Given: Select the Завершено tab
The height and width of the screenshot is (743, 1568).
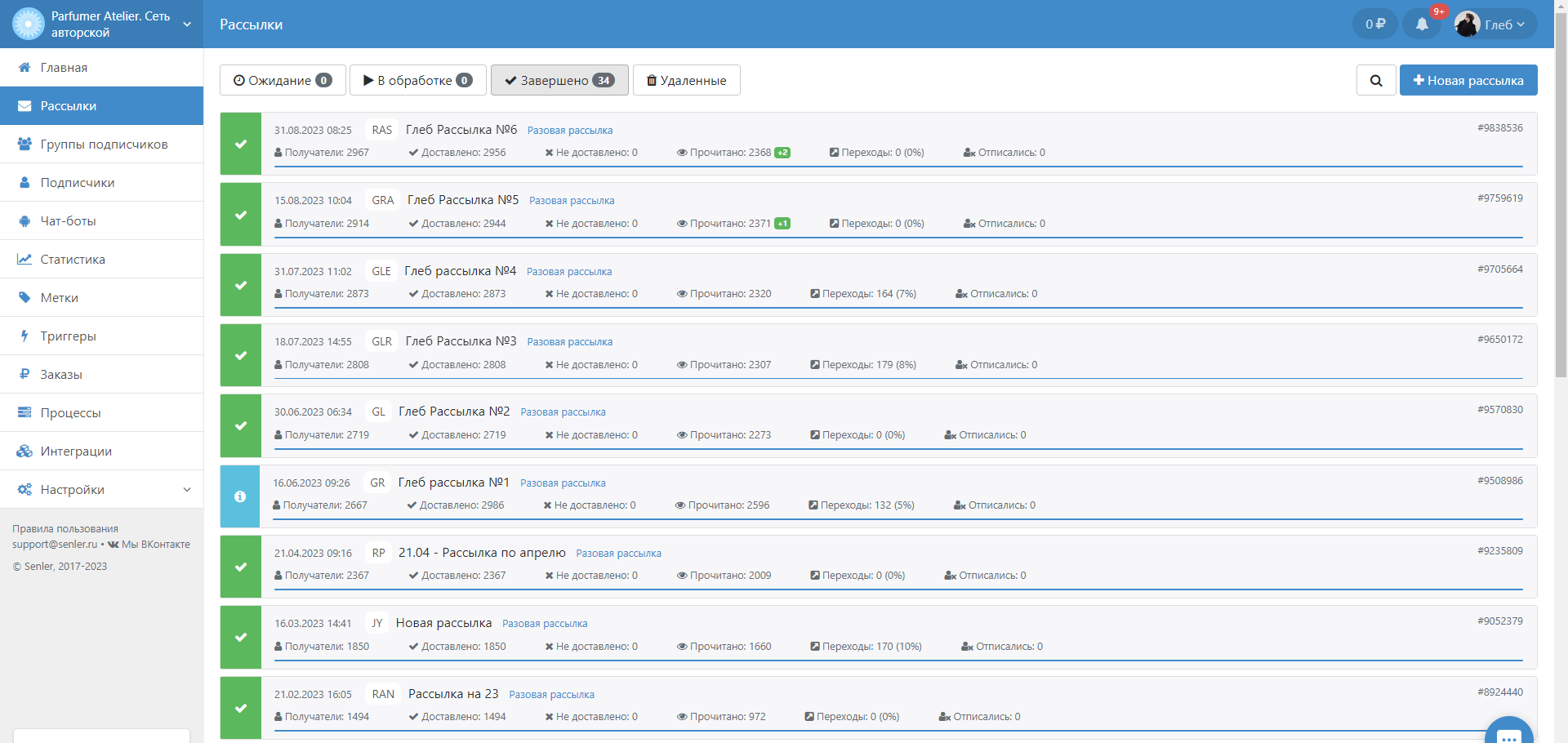Looking at the screenshot, I should [x=559, y=80].
